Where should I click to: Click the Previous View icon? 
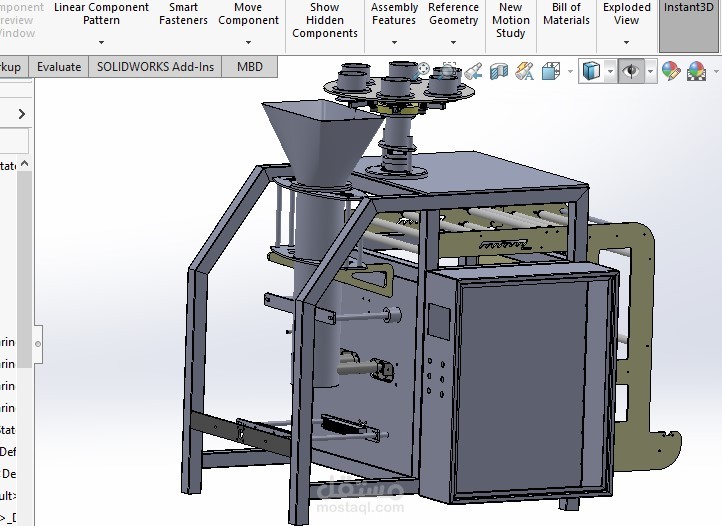coord(473,71)
